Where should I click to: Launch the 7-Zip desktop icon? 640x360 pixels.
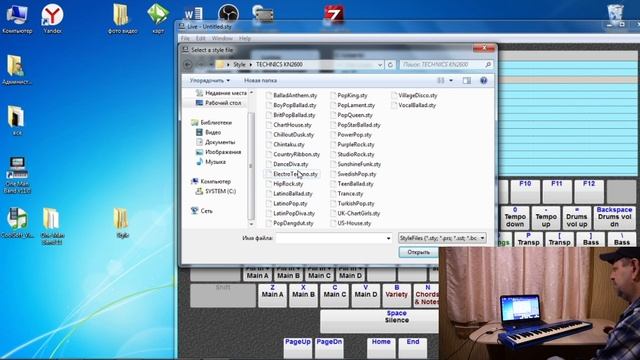pos(333,16)
